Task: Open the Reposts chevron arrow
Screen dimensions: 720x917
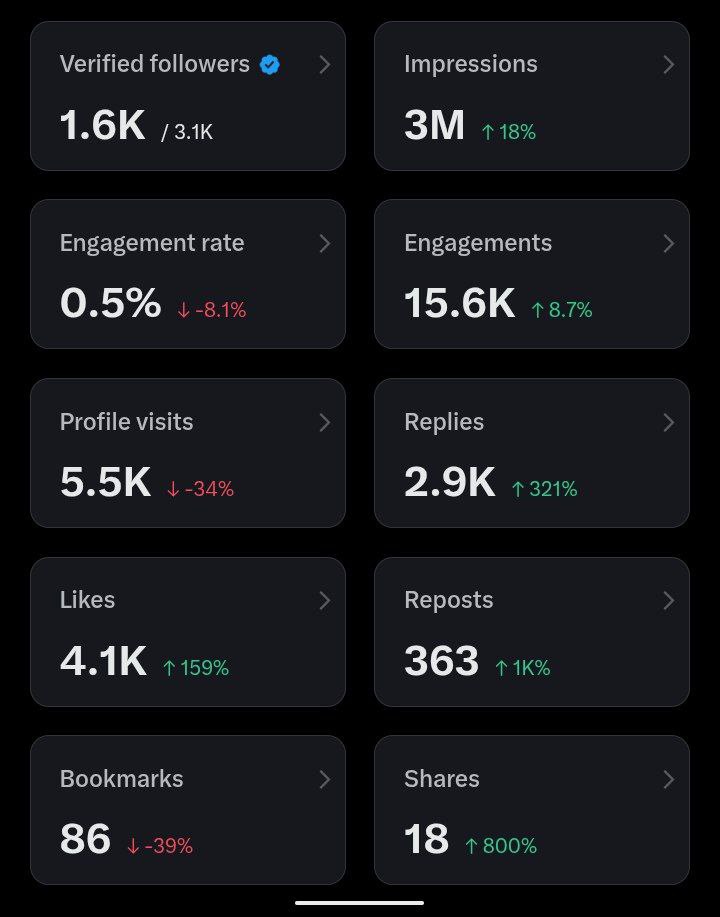Action: (x=668, y=600)
